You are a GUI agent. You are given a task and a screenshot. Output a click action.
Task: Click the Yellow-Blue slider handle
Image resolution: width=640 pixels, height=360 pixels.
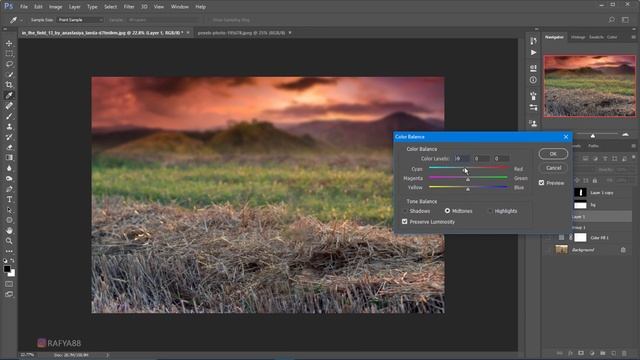coord(468,189)
